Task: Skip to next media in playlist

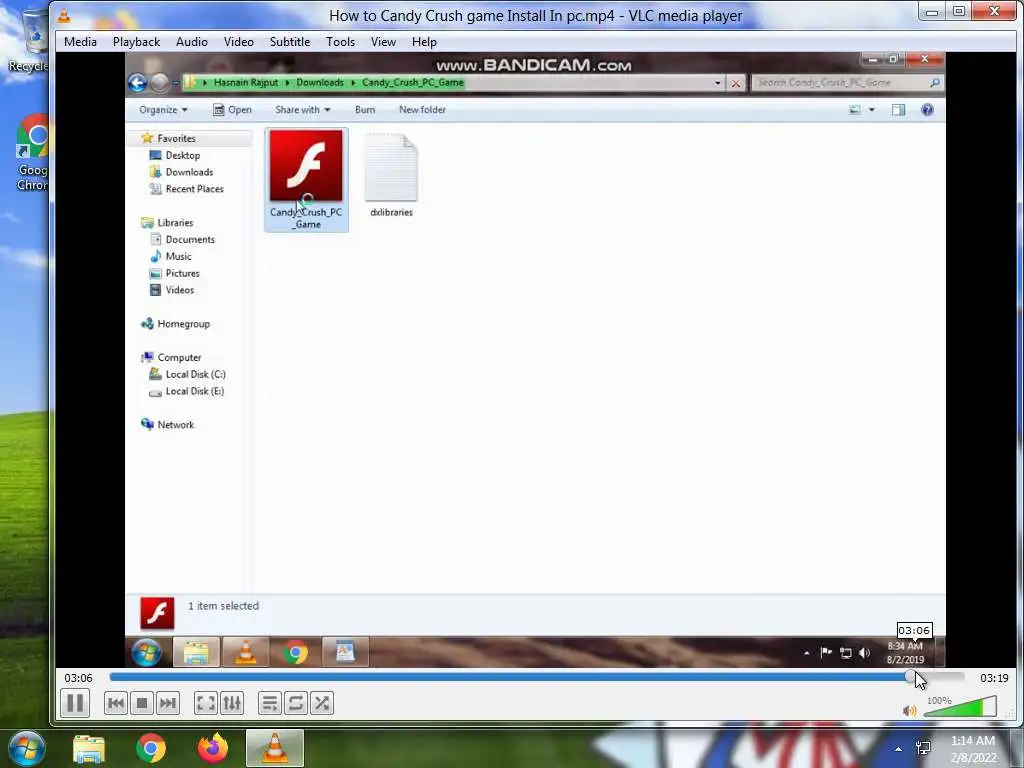Action: [x=168, y=703]
